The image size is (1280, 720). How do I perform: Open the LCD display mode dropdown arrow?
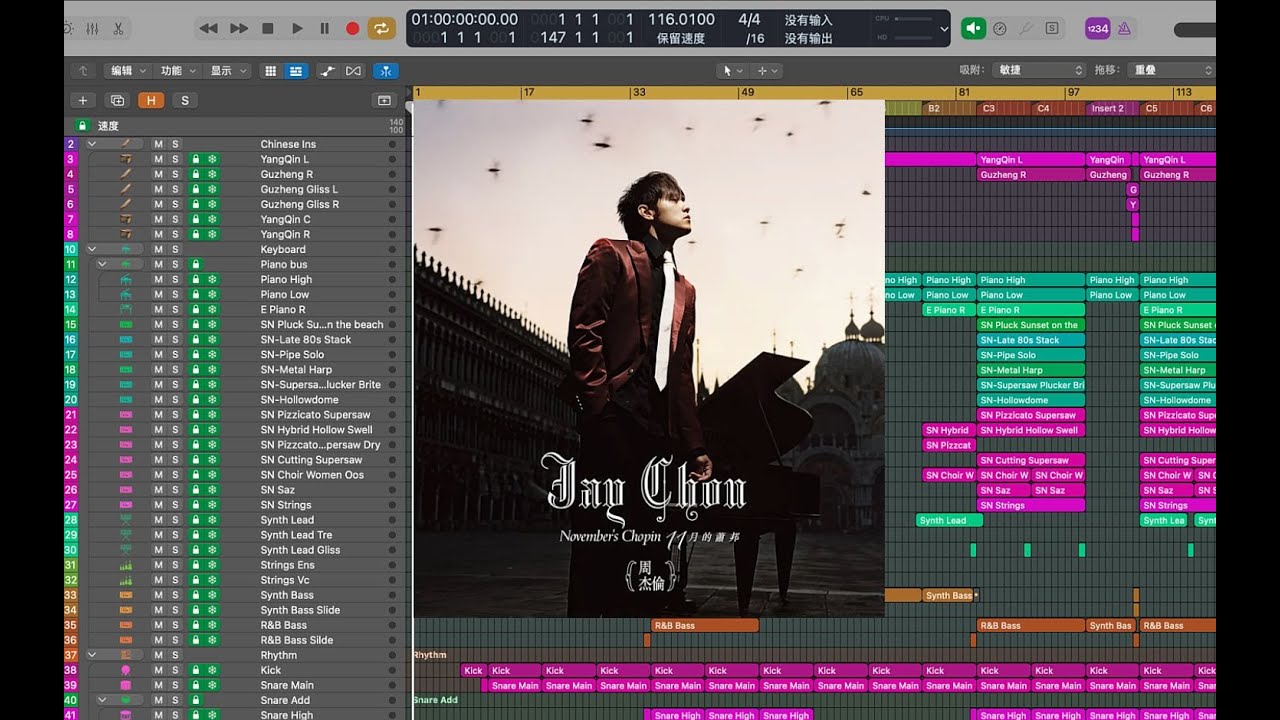pos(944,29)
